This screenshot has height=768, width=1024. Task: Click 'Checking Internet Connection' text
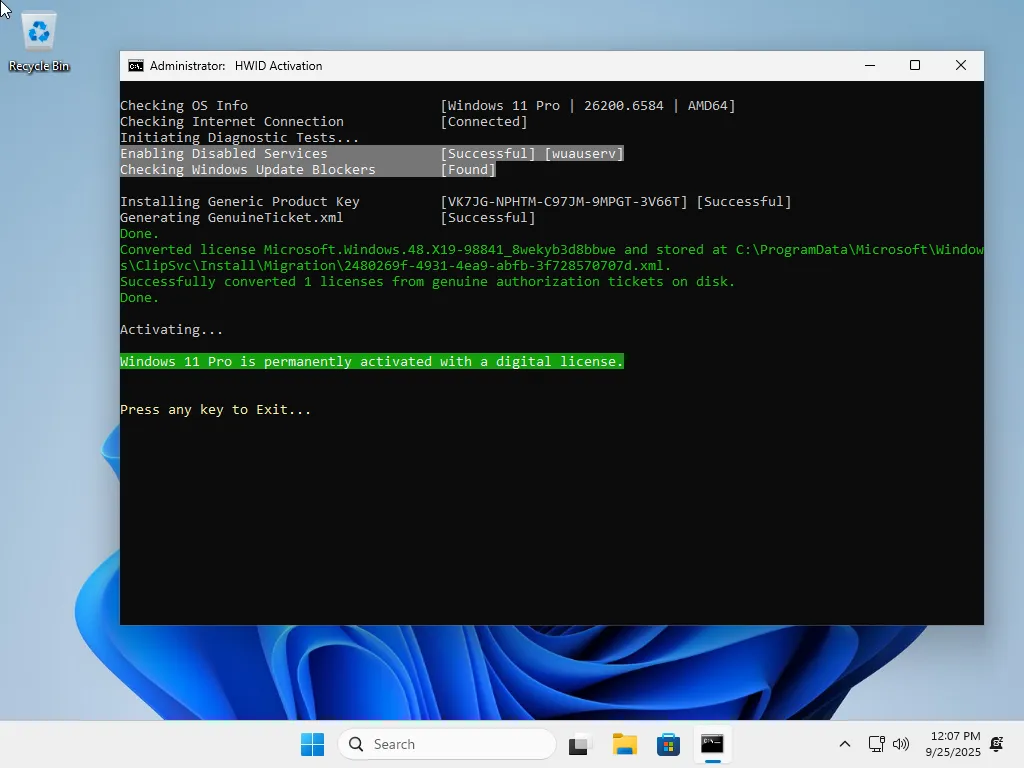pos(231,121)
